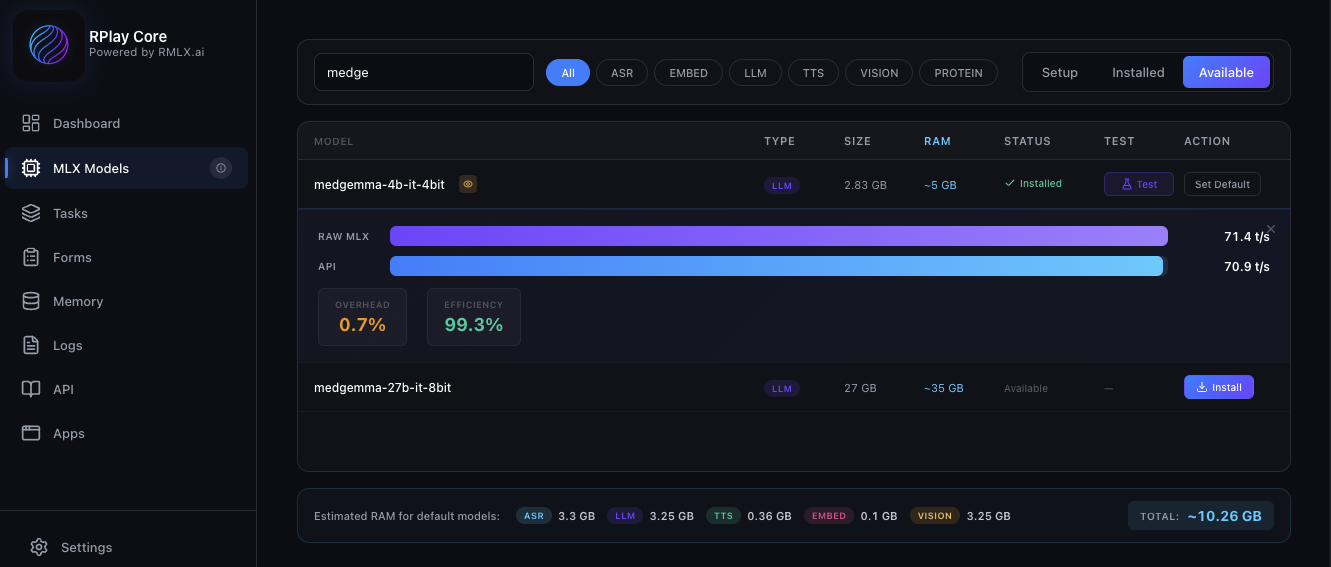
Task: Open Apps window icon in sidebar
Action: 31,433
